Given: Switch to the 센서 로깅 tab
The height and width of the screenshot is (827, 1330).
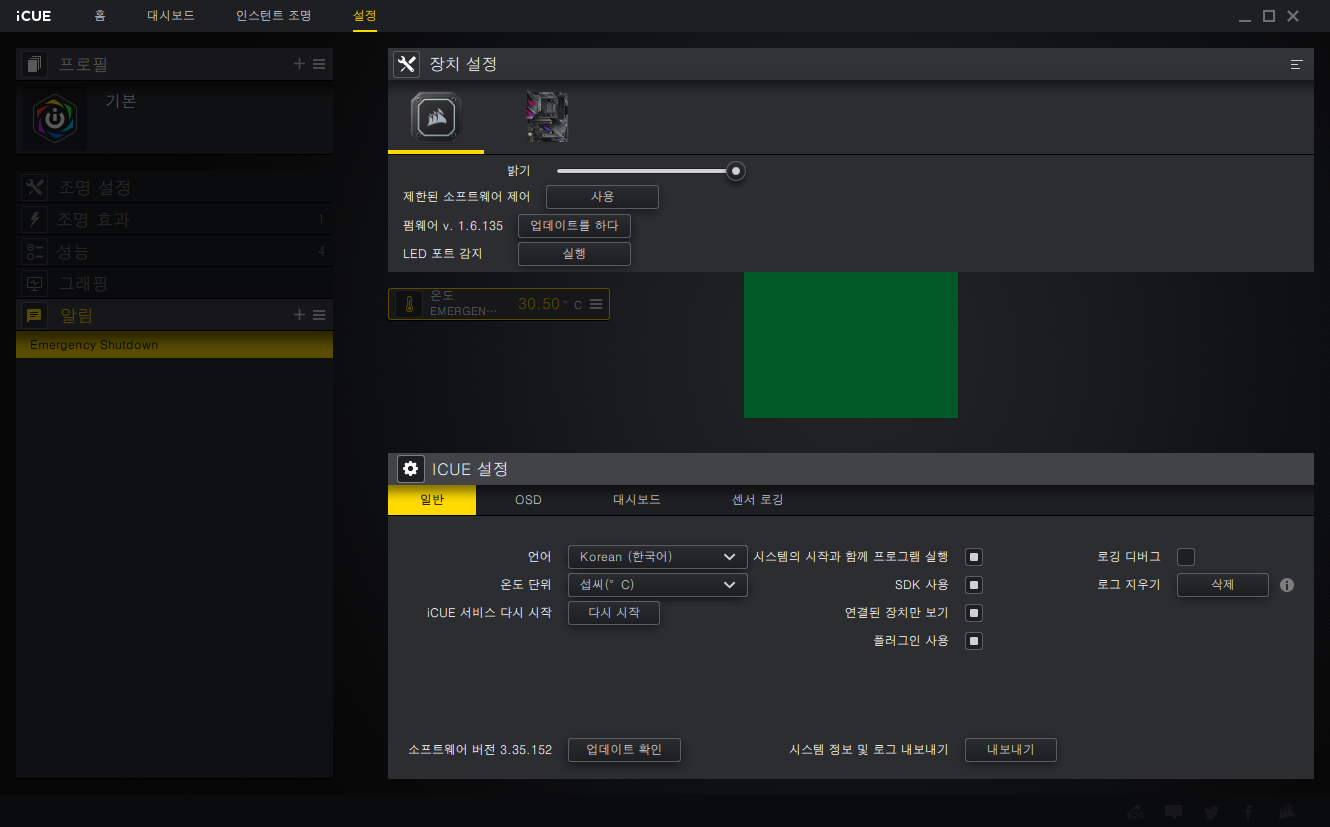Looking at the screenshot, I should click(757, 500).
